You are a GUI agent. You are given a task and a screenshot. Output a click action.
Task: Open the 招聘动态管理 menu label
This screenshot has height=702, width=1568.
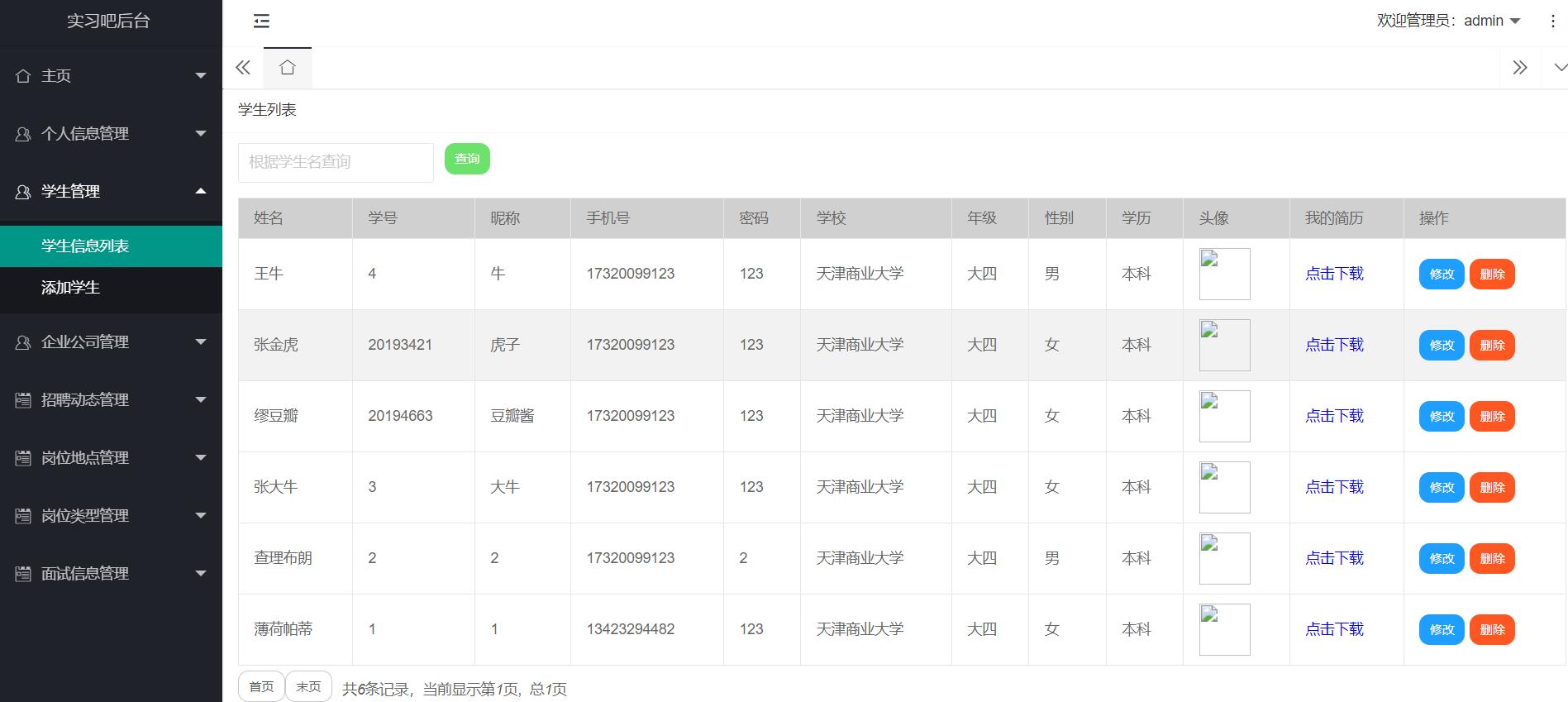85,400
